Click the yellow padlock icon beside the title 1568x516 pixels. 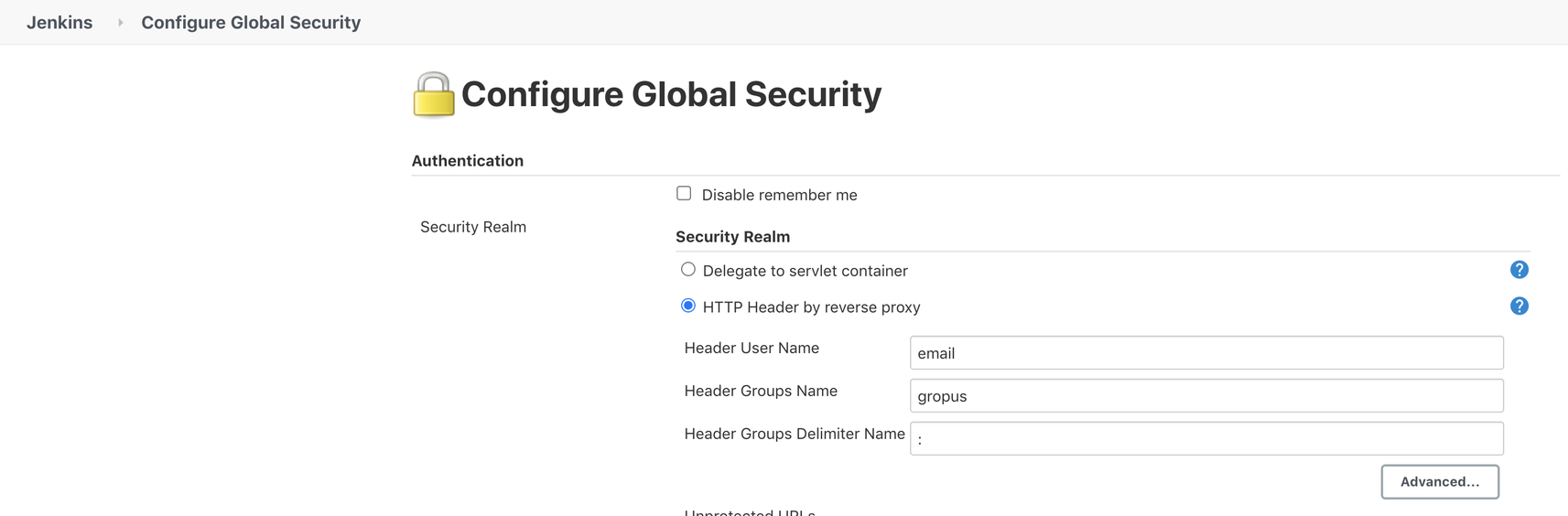(x=433, y=94)
